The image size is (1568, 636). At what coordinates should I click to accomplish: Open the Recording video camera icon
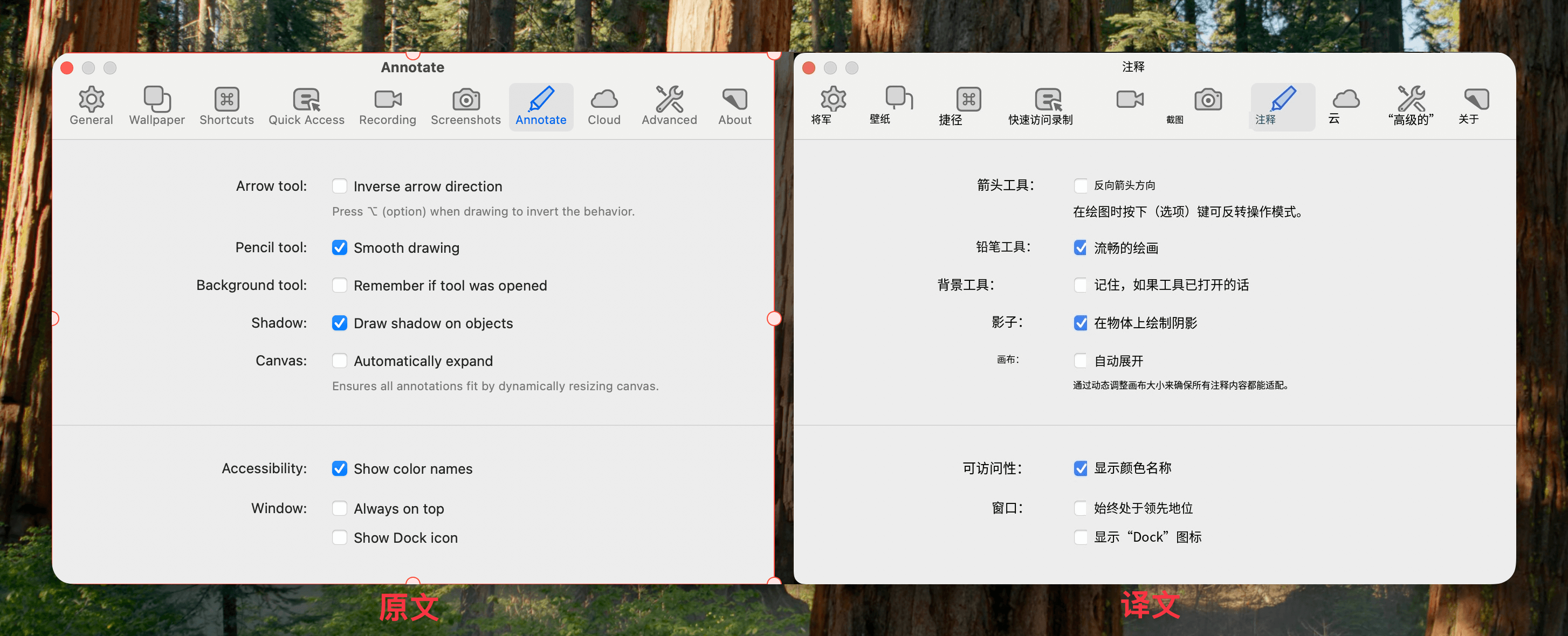pos(387,100)
